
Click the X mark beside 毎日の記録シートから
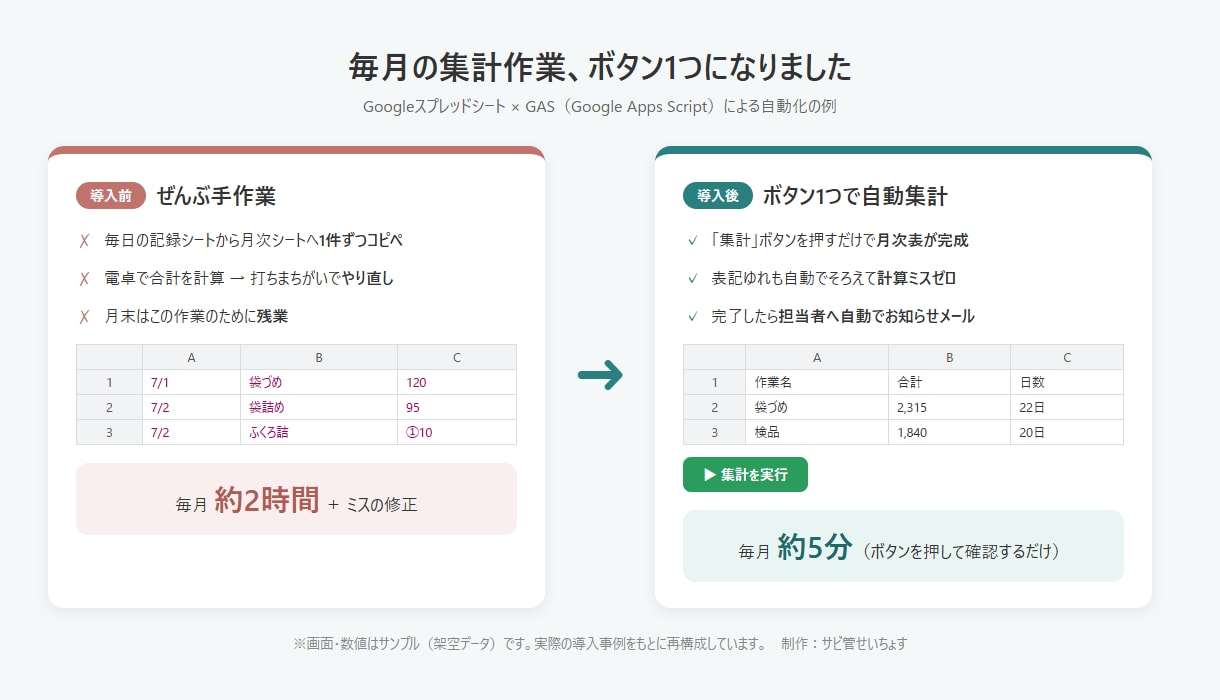[84, 240]
